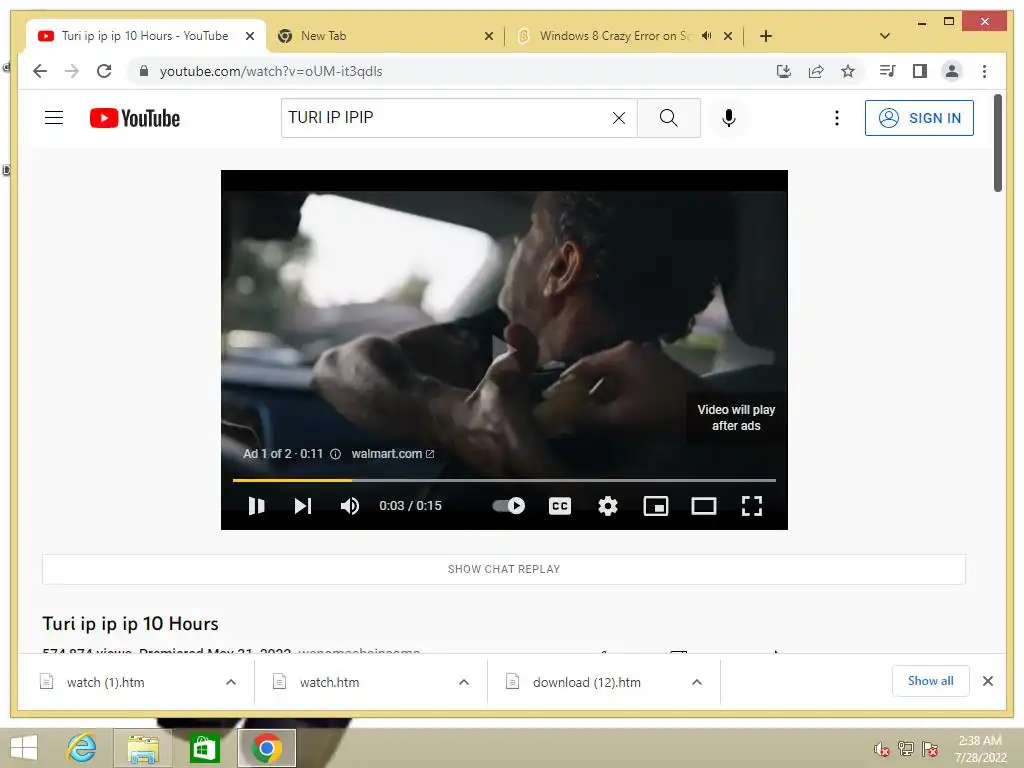
Task: Close the New Tab tab
Action: click(x=488, y=36)
